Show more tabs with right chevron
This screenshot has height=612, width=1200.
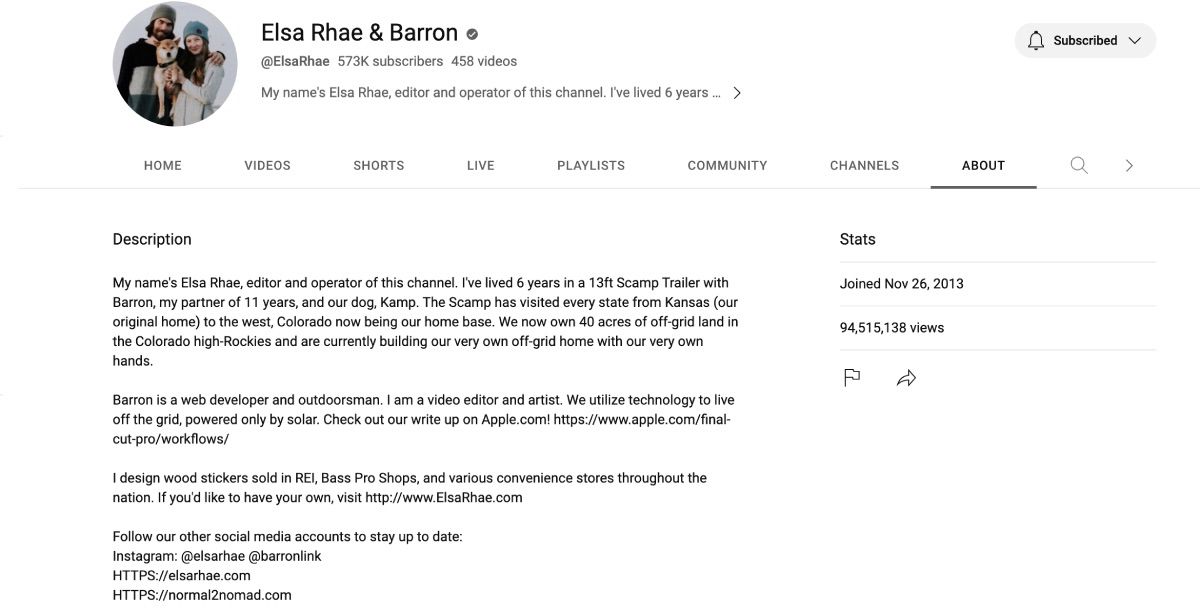pyautogui.click(x=1129, y=166)
